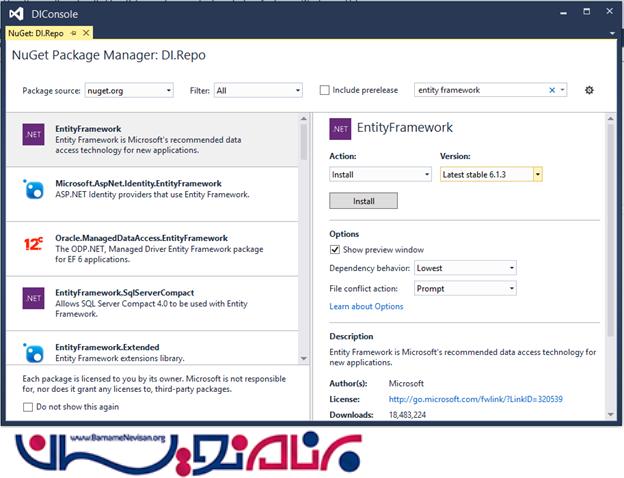Click EntityFramework.SqlServerCompact .NET icon
The width and height of the screenshot is (624, 478).
(x=34, y=298)
